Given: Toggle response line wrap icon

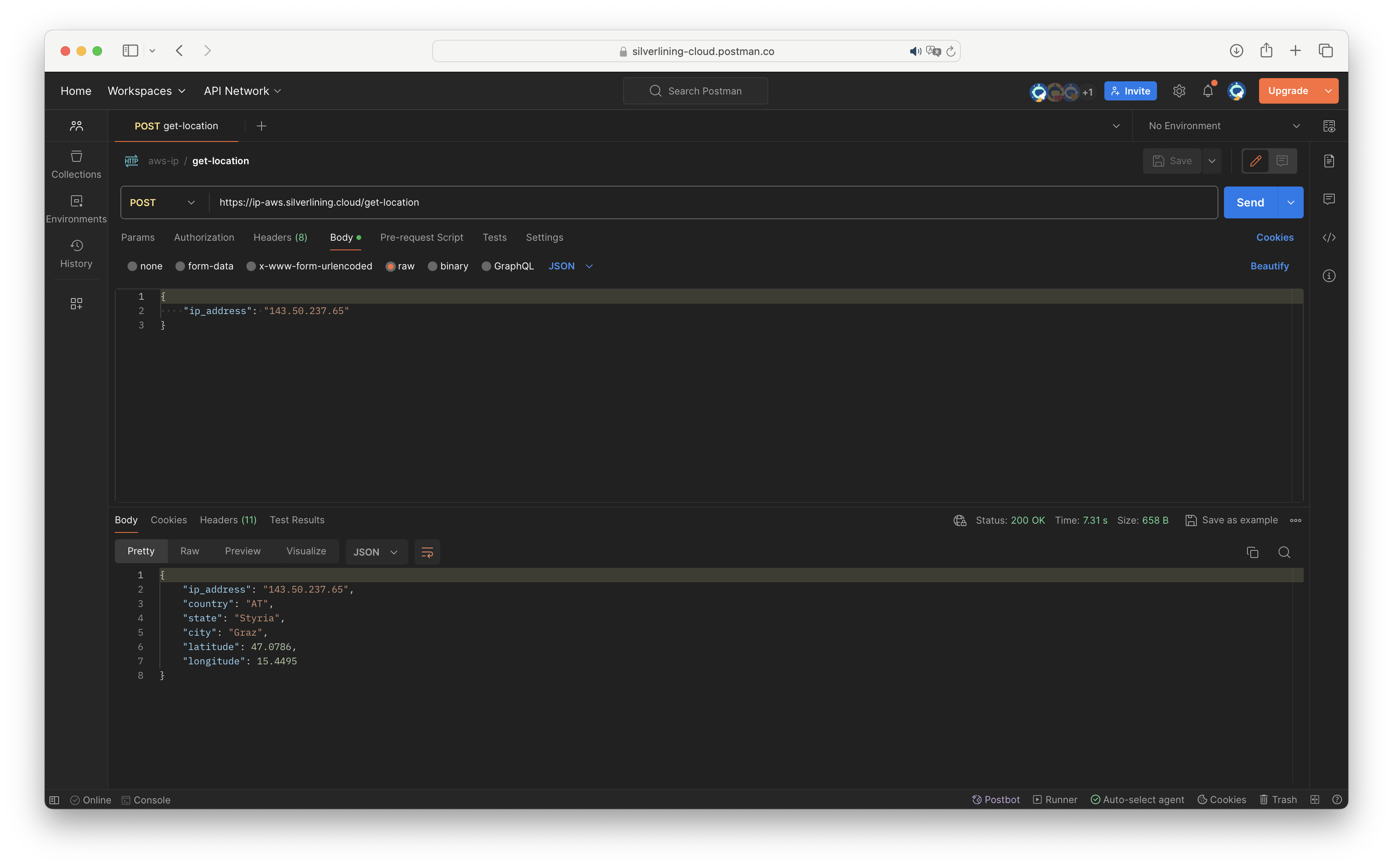Looking at the screenshot, I should (x=427, y=552).
